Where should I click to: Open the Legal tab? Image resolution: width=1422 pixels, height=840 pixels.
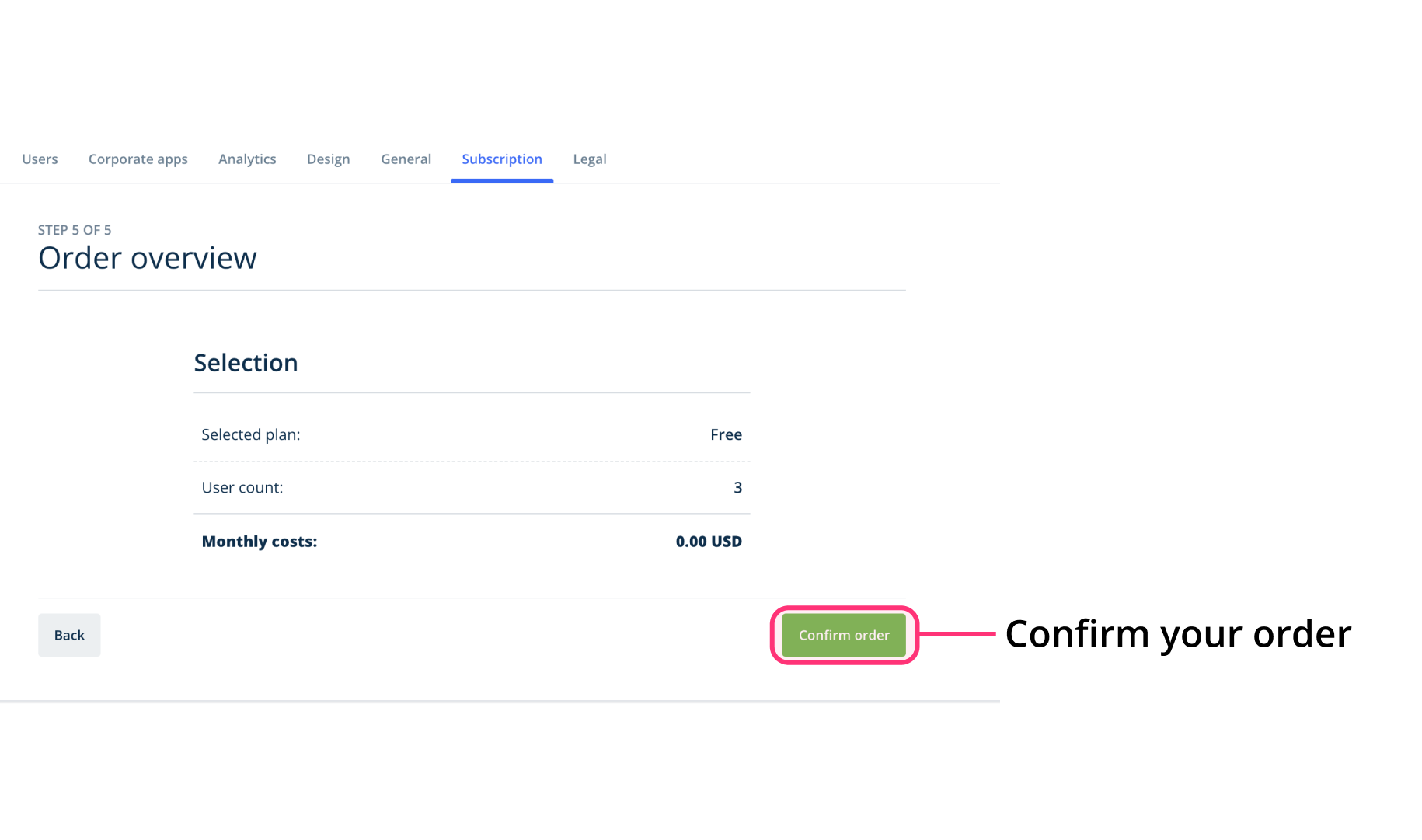pos(590,159)
